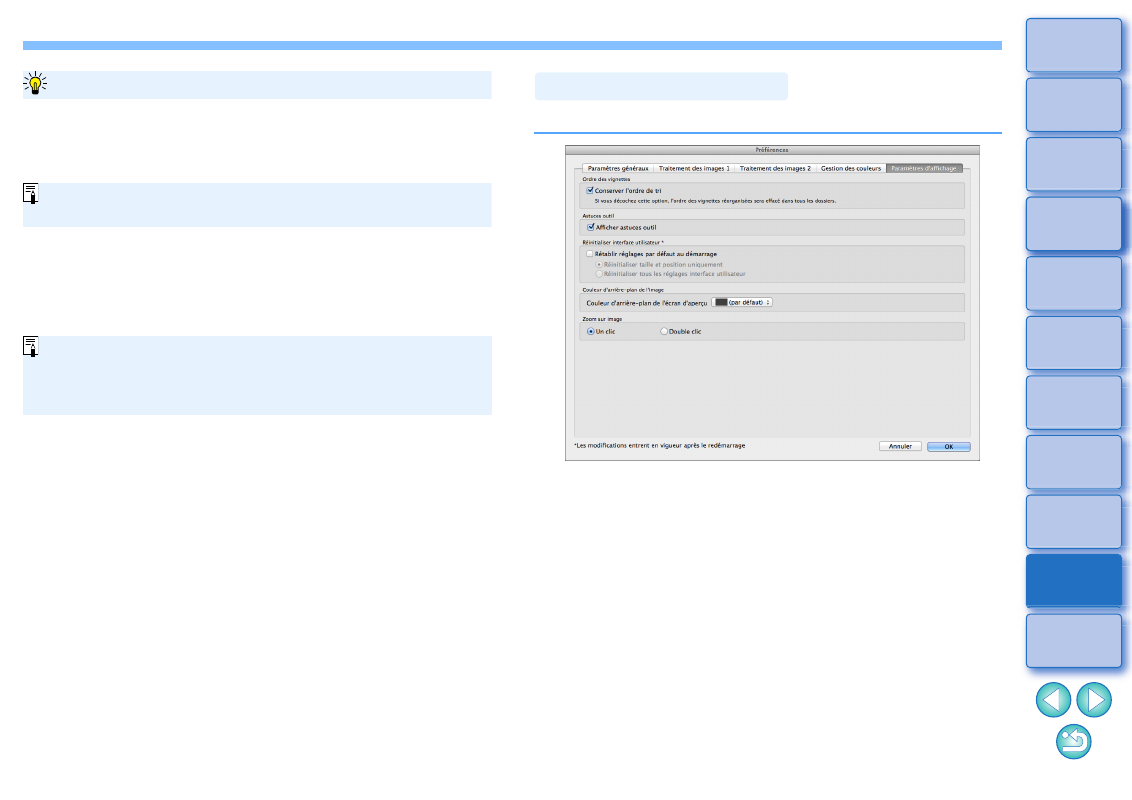1132x800 pixels.
Task: Click the Annuler button
Action: 900,446
